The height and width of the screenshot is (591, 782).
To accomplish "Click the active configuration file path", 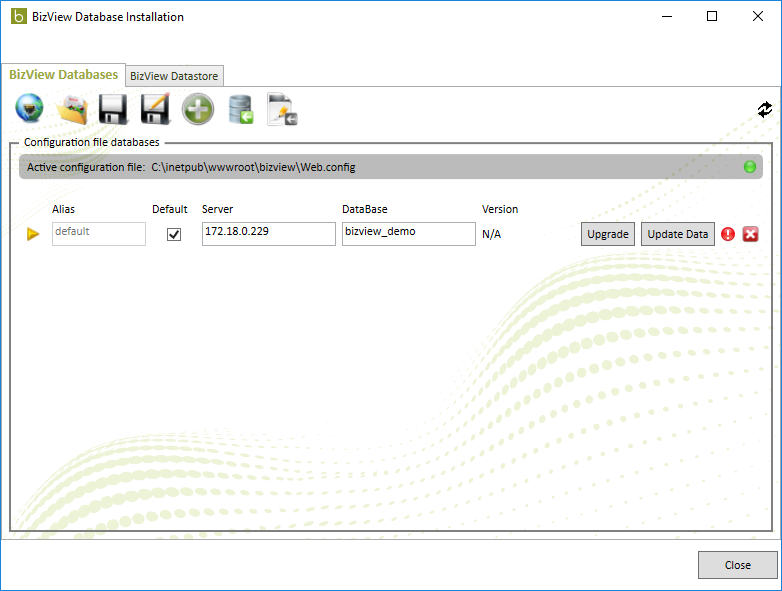I will pyautogui.click(x=253, y=167).
